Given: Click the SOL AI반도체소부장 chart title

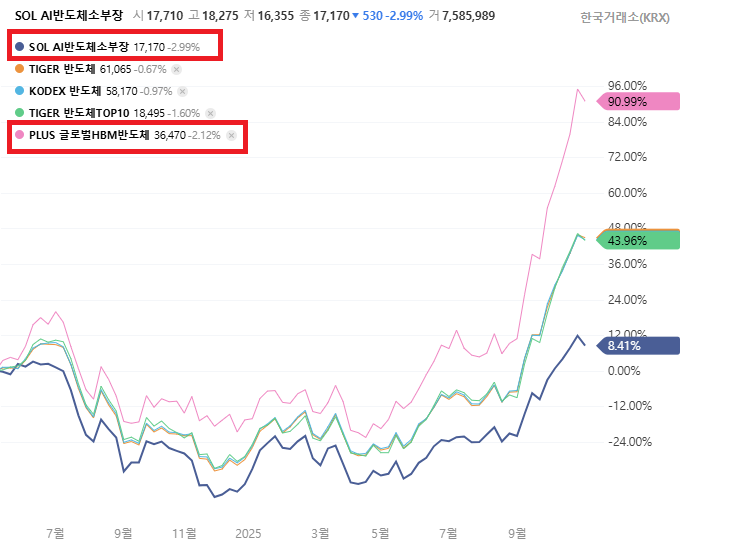Looking at the screenshot, I should click(x=69, y=17).
